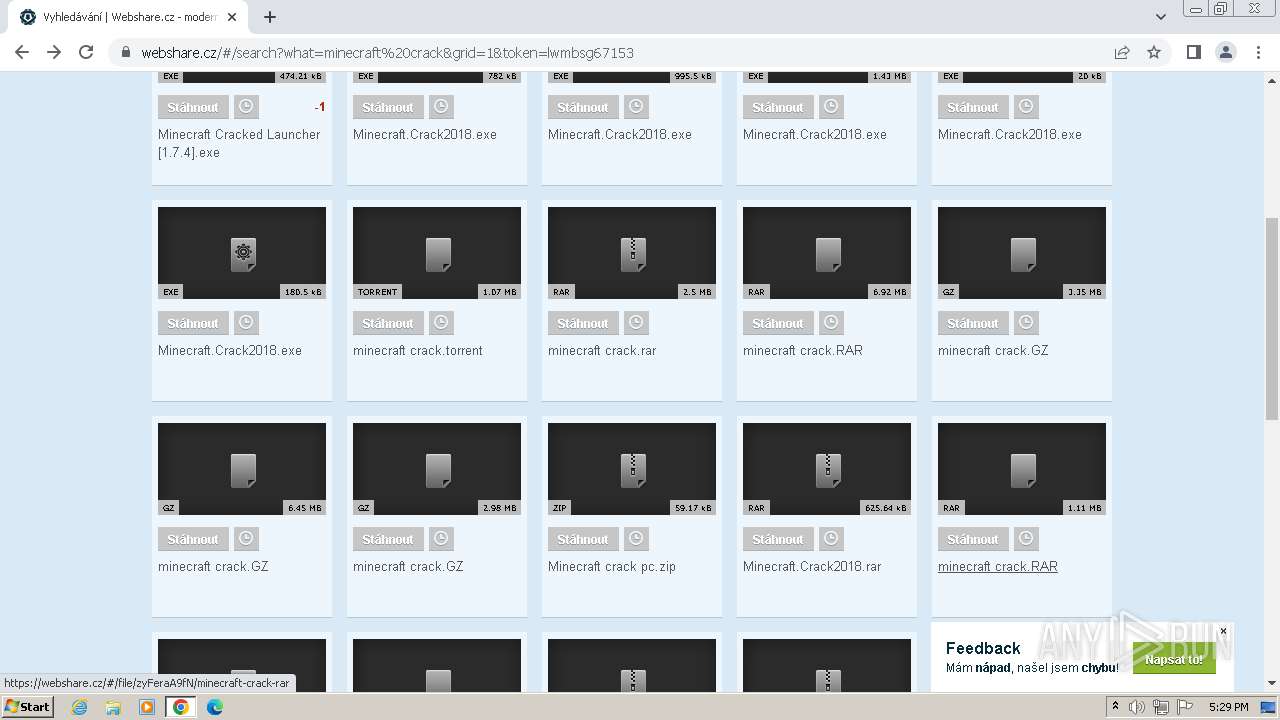Screen dimensions: 1280x720
Task: Click Stáhnout for minecraft crack.GZ 6.45 MB
Action: pyautogui.click(x=193, y=539)
